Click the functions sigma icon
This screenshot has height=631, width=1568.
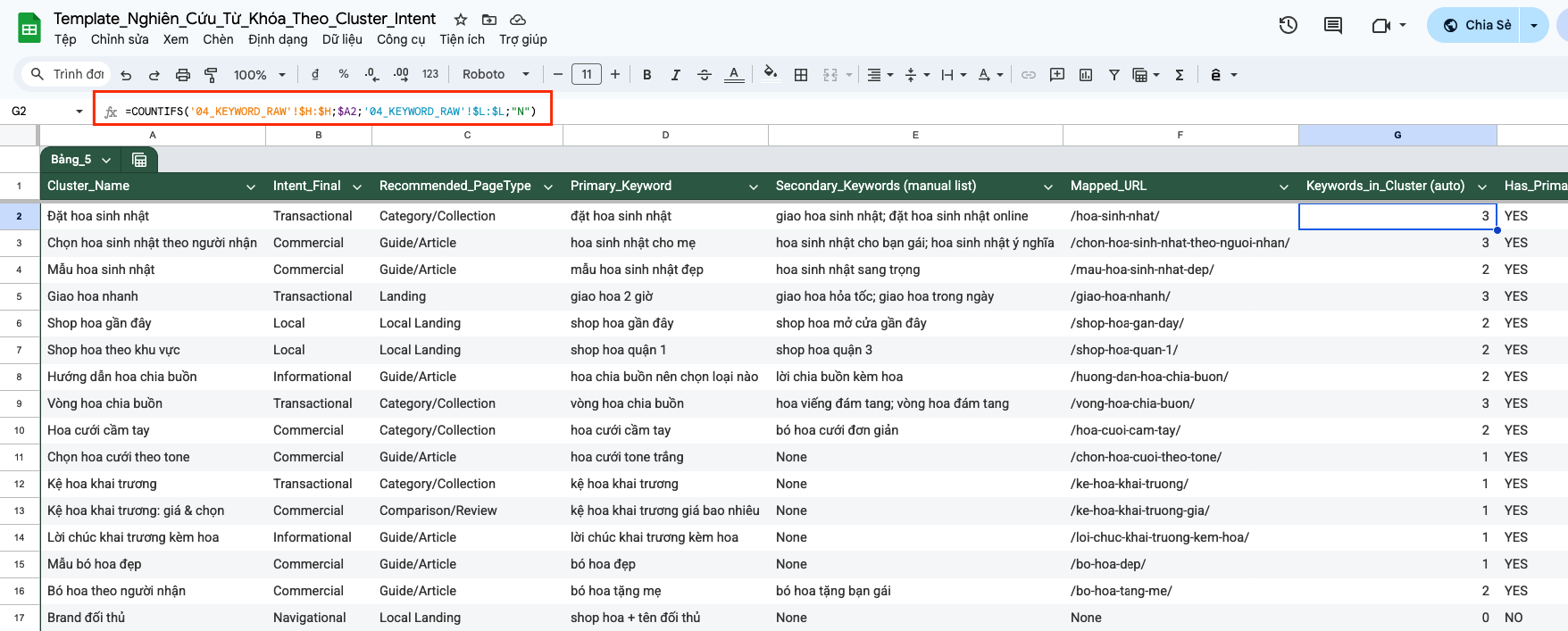click(x=1180, y=75)
